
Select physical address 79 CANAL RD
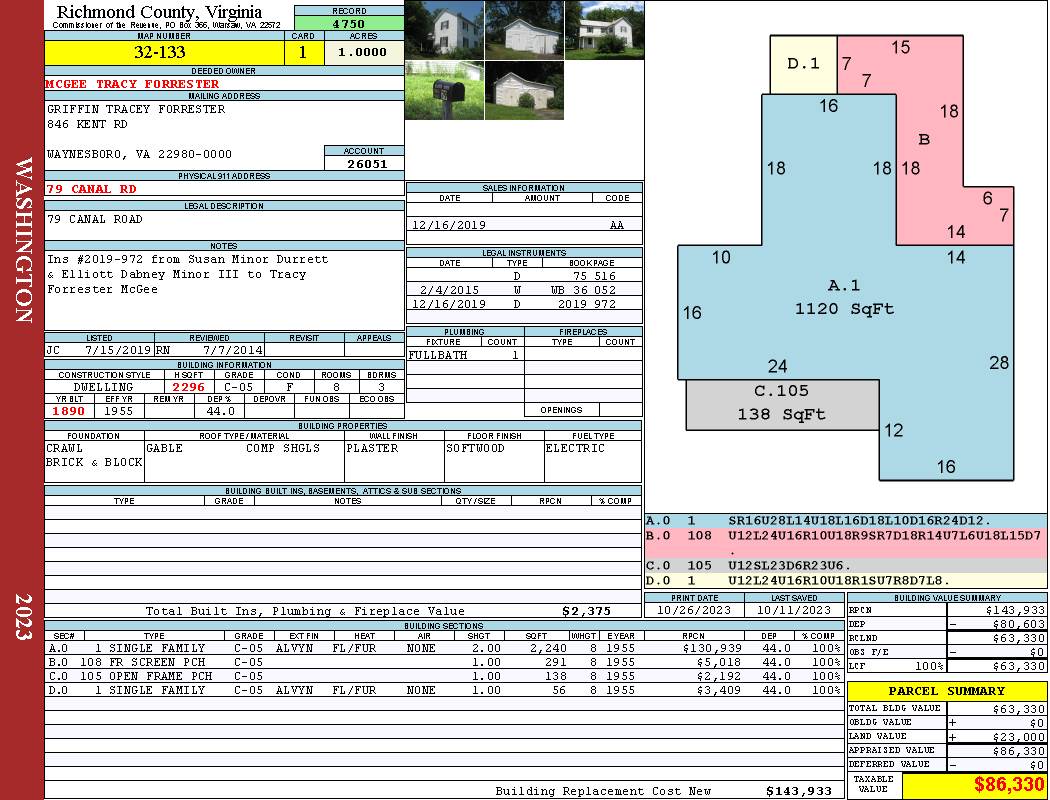point(91,189)
